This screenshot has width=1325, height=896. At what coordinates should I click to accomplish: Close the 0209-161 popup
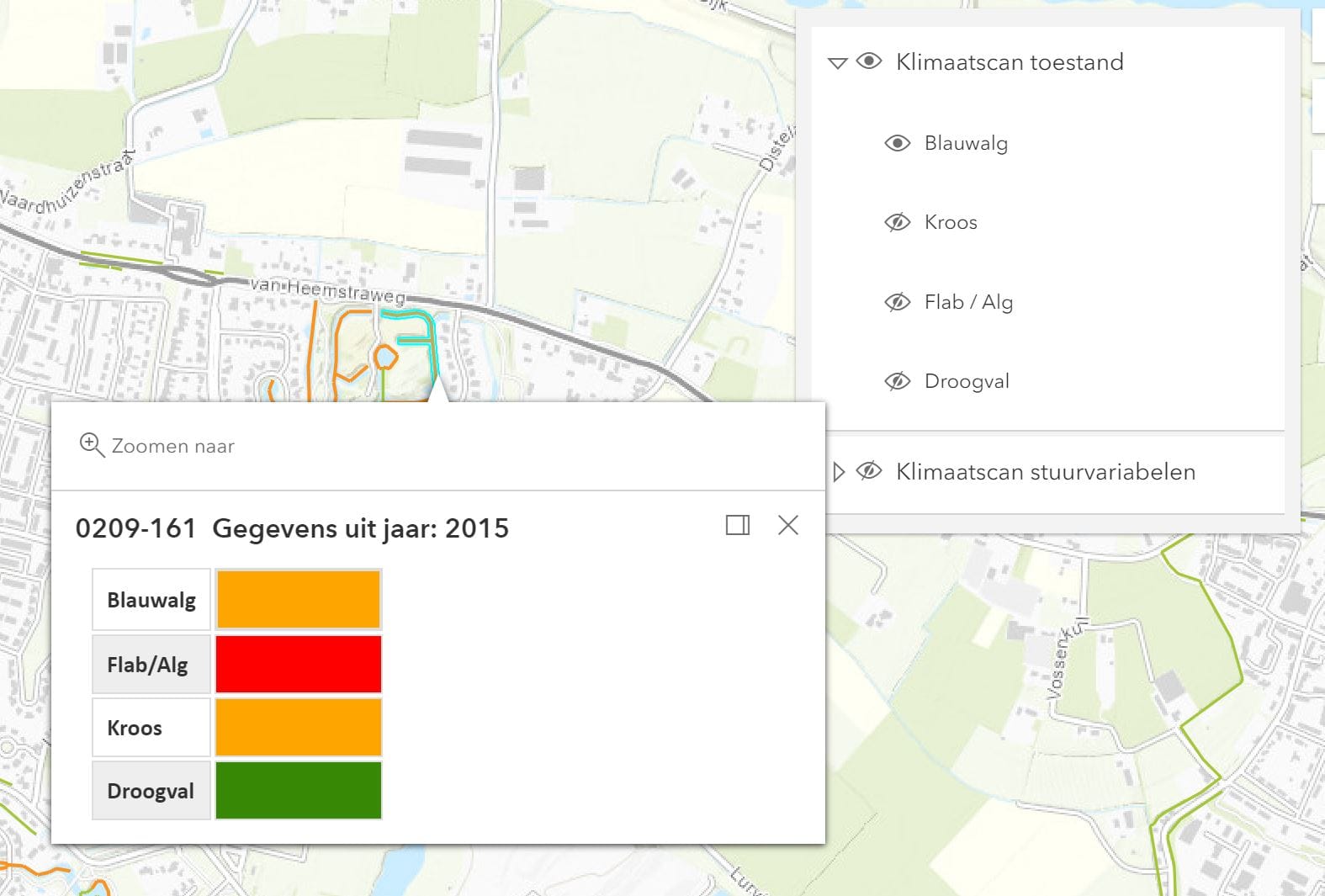click(788, 525)
